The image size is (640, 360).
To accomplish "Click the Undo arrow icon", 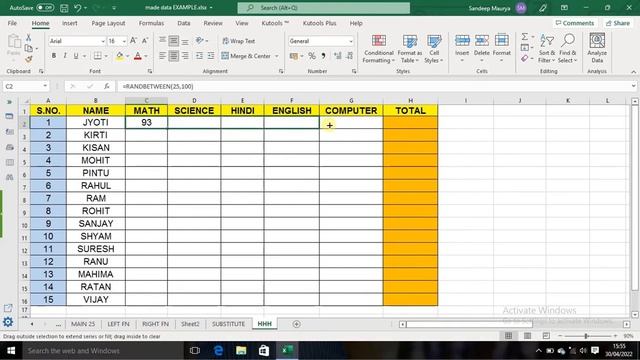I will tap(78, 8).
